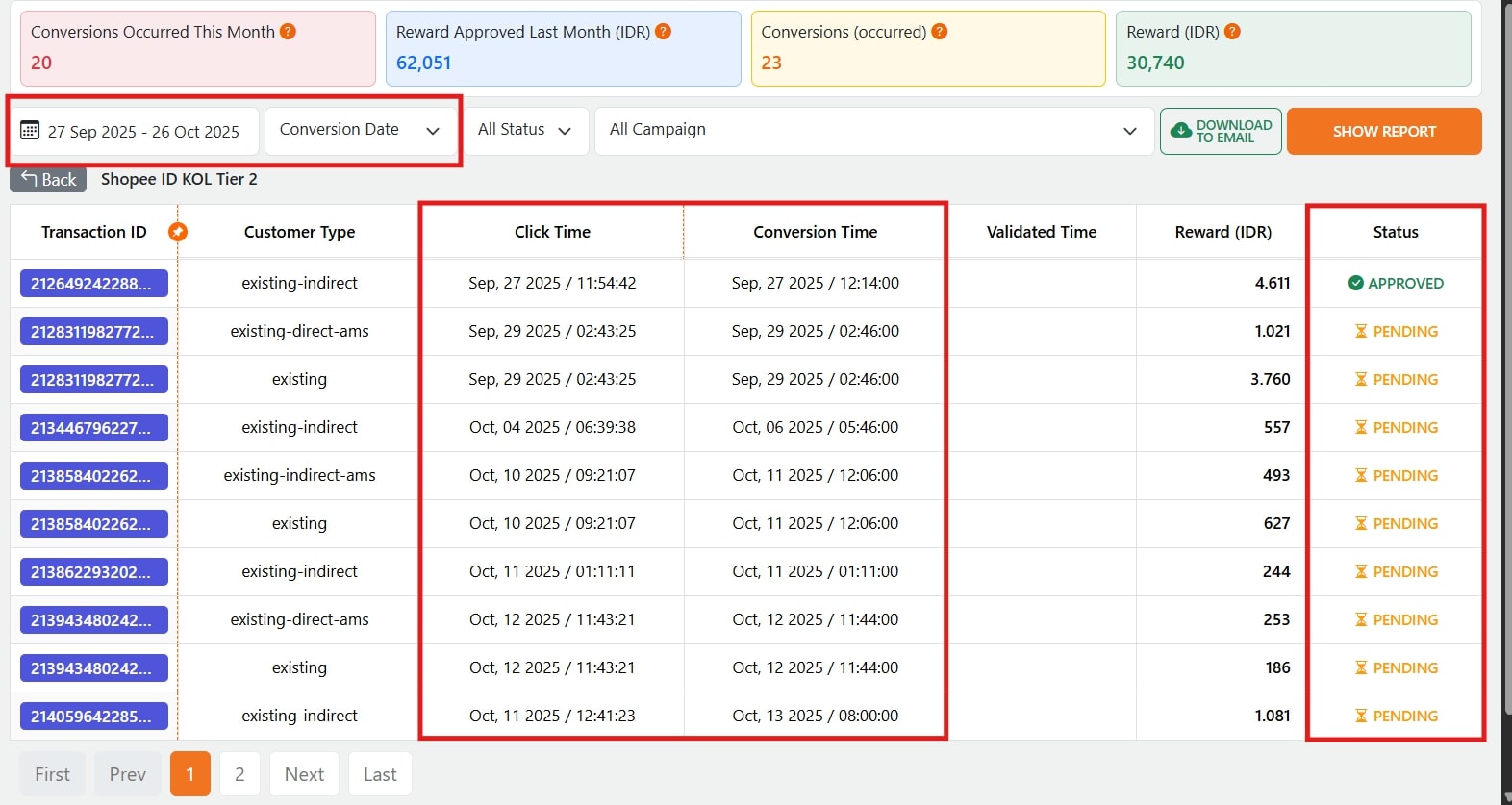Click the Status column header

pyautogui.click(x=1395, y=232)
